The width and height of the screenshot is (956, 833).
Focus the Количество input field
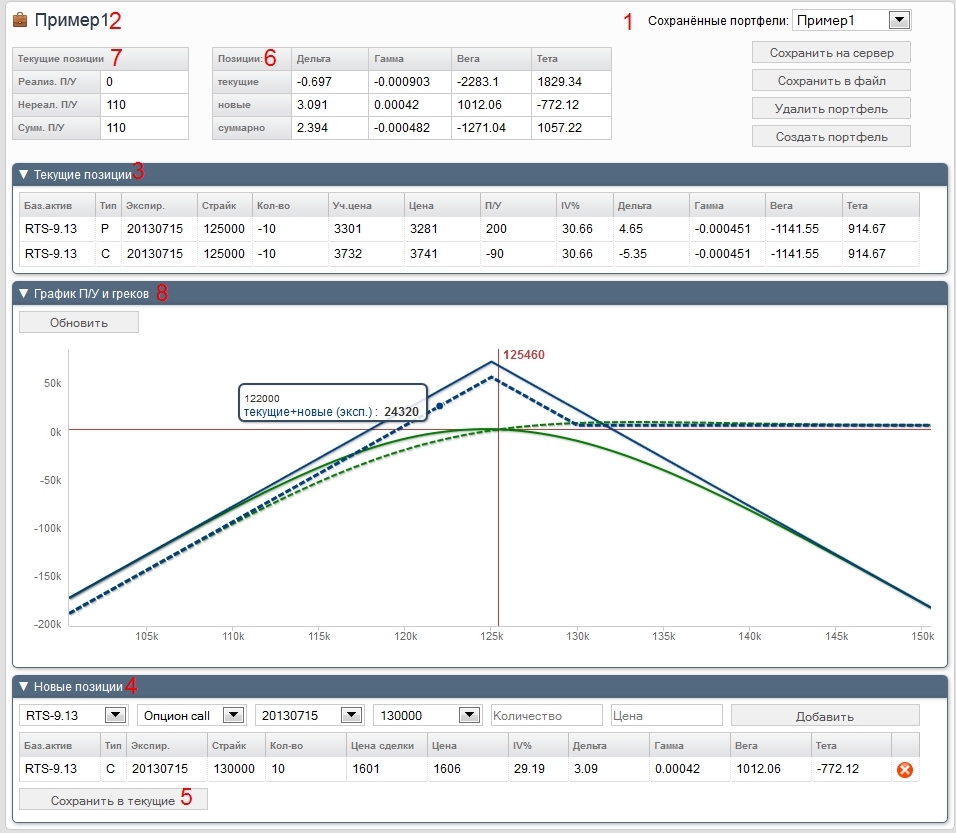coord(547,716)
